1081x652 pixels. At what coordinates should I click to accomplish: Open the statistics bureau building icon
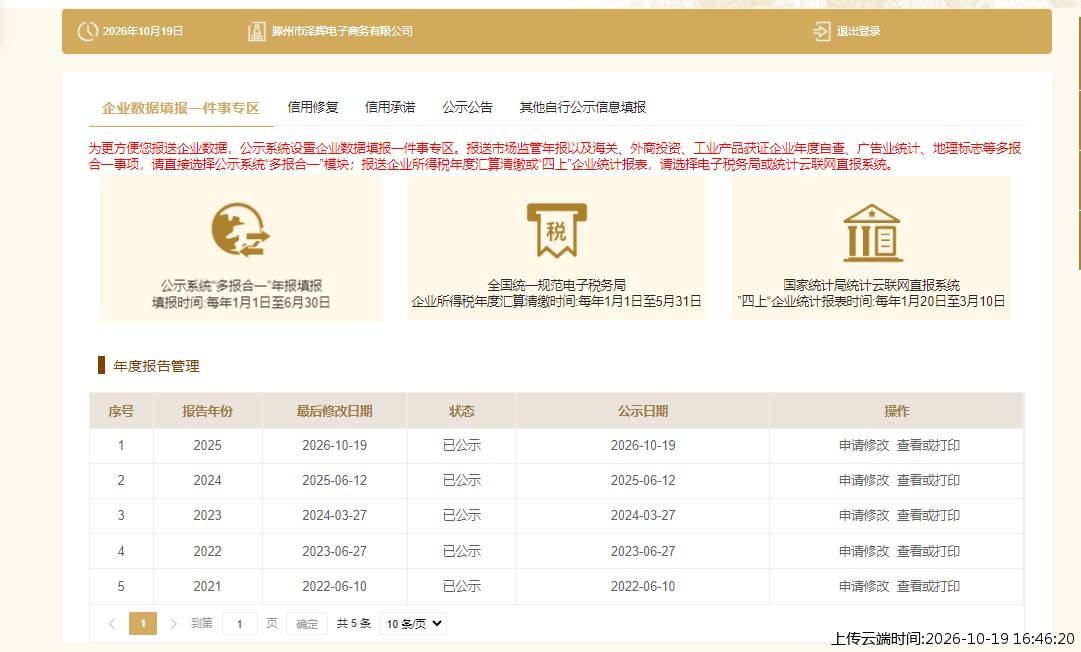[x=872, y=233]
